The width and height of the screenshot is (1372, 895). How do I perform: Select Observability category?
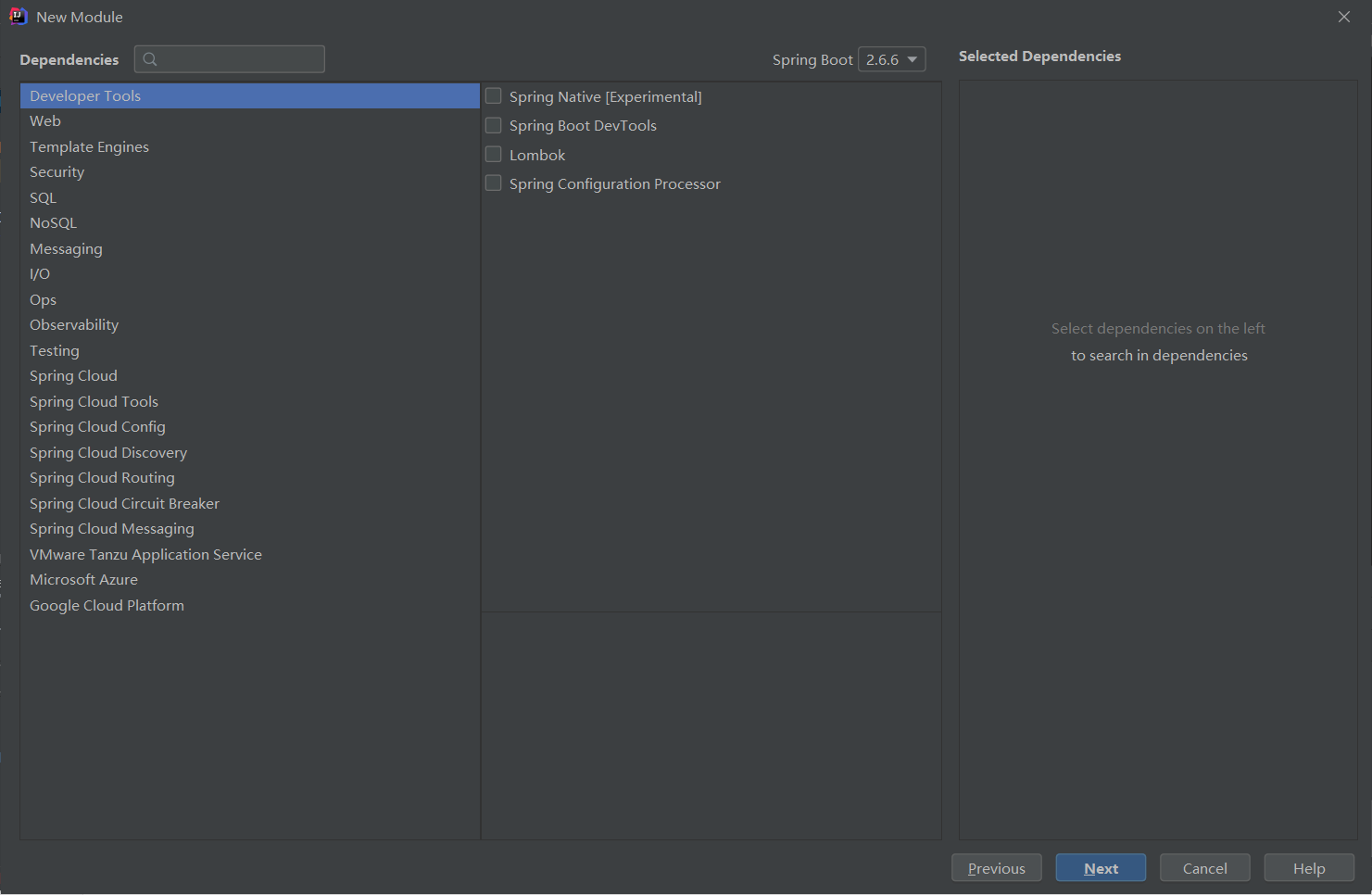point(250,325)
